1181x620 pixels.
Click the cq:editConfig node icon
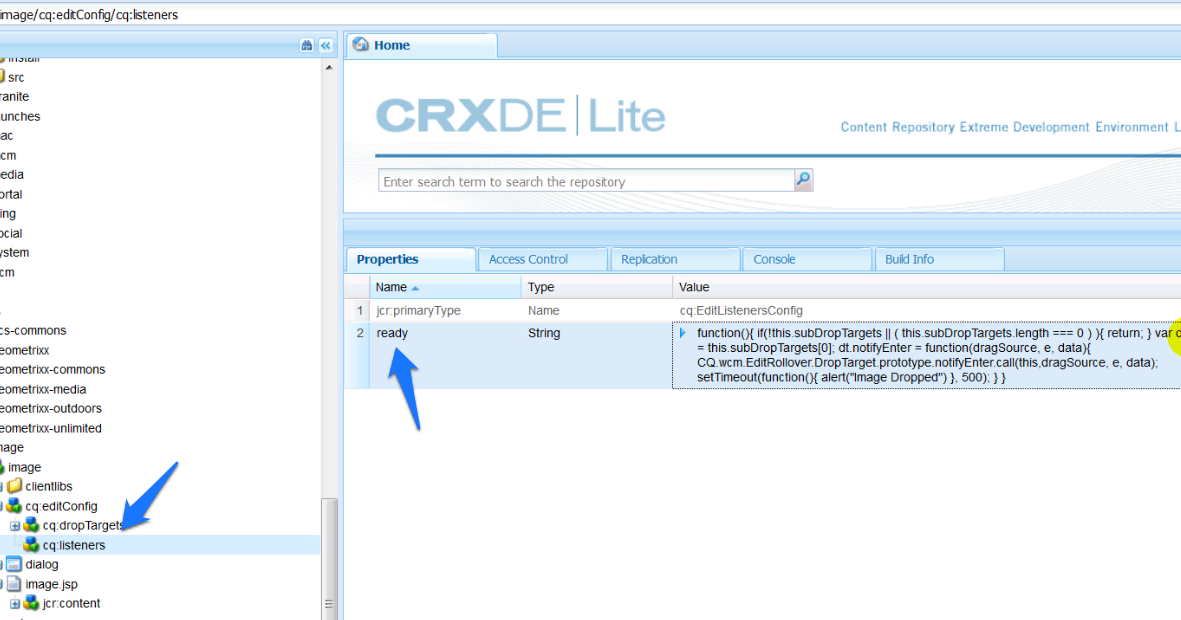14,505
